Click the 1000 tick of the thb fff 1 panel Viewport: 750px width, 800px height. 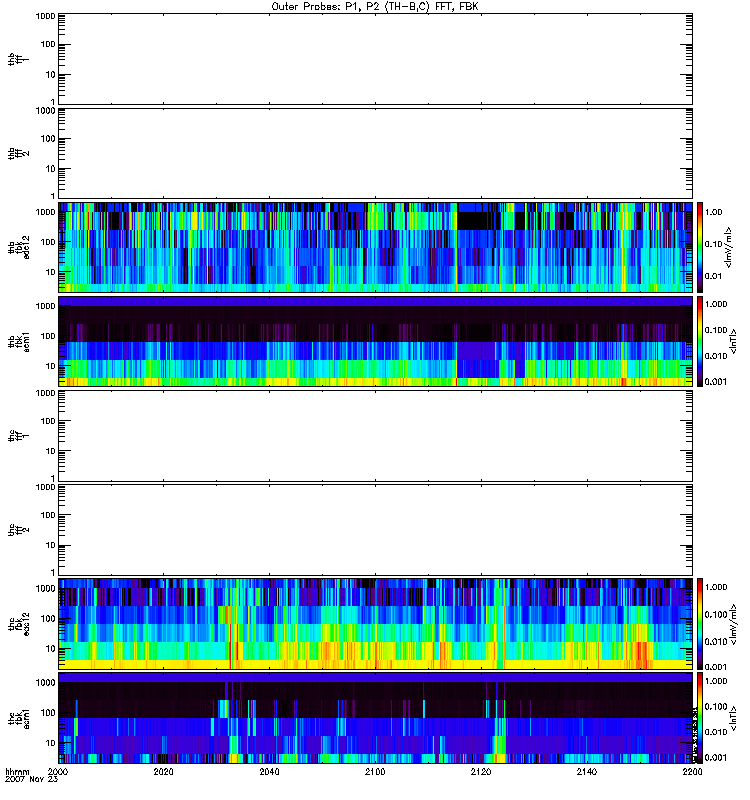(45, 16)
